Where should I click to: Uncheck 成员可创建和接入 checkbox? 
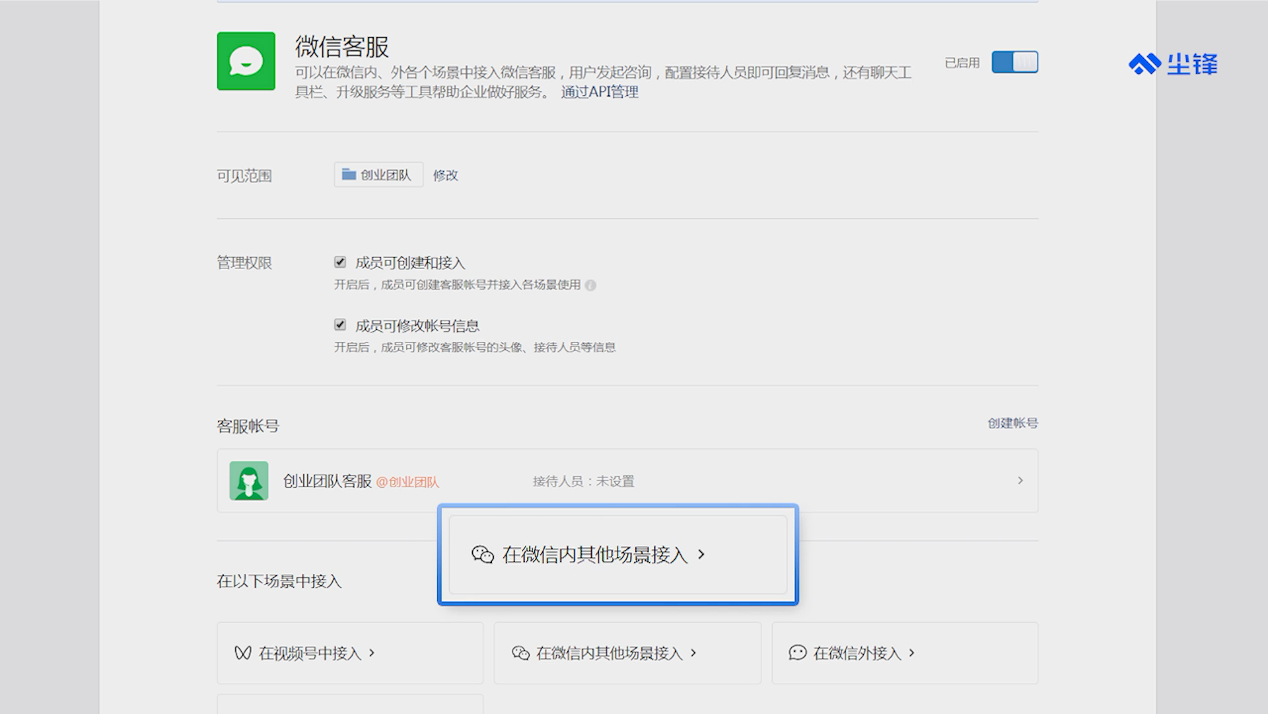click(x=340, y=262)
